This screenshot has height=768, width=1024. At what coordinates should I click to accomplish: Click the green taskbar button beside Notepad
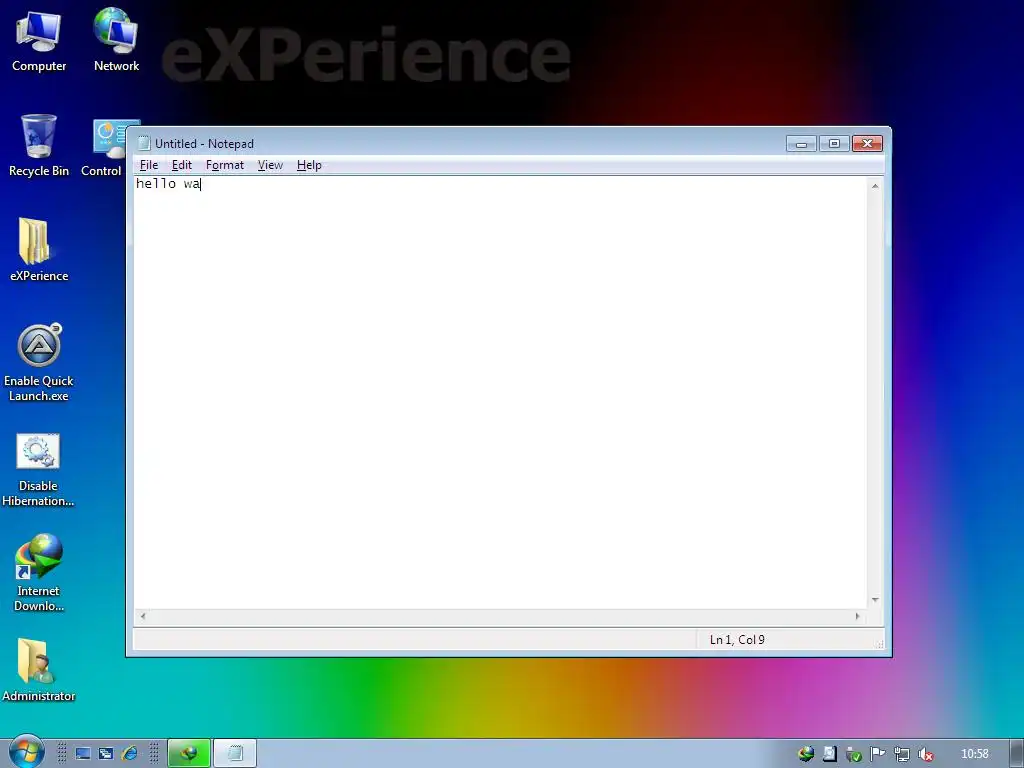click(189, 754)
